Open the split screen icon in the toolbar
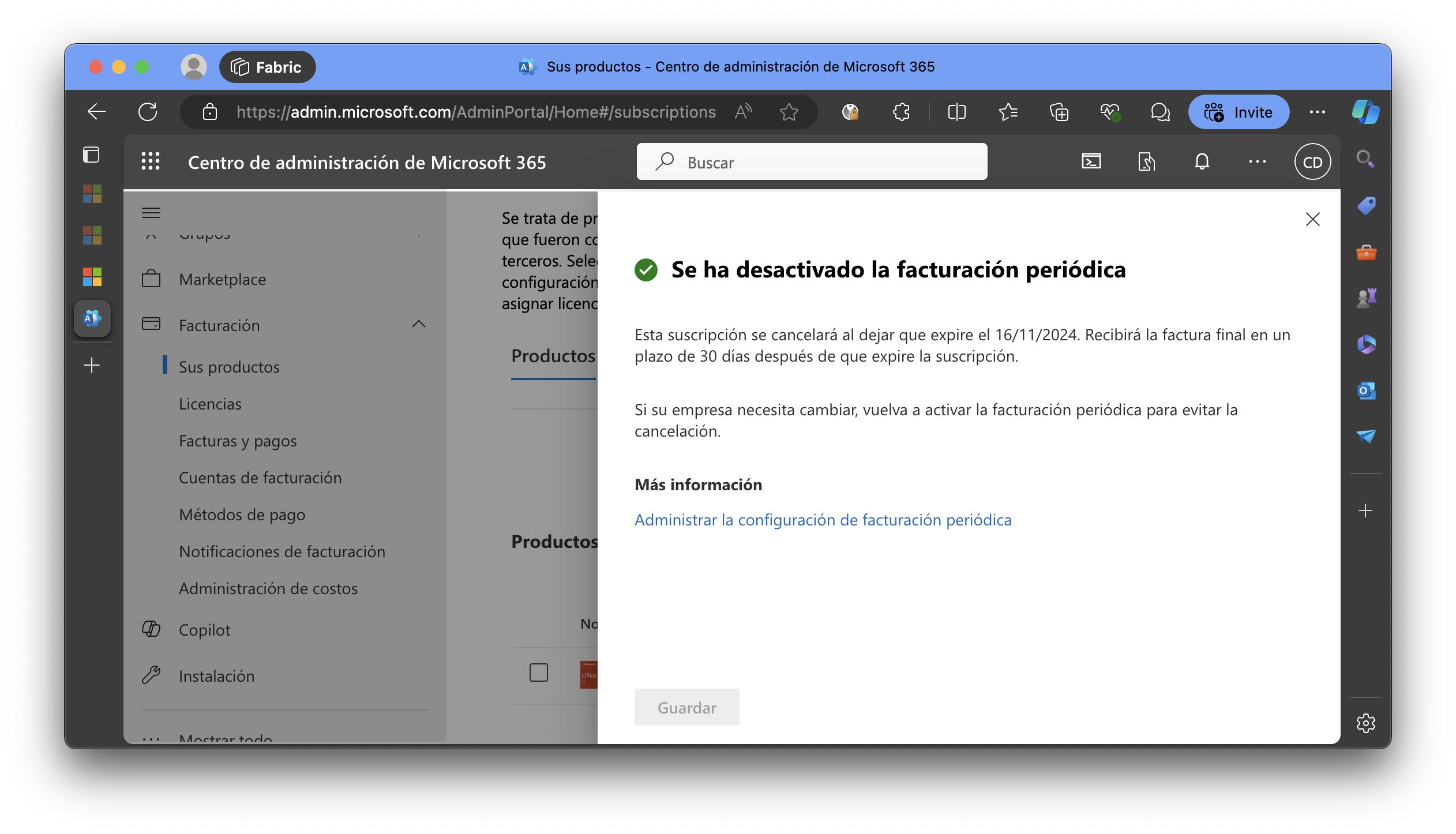This screenshot has height=834, width=1456. (956, 112)
